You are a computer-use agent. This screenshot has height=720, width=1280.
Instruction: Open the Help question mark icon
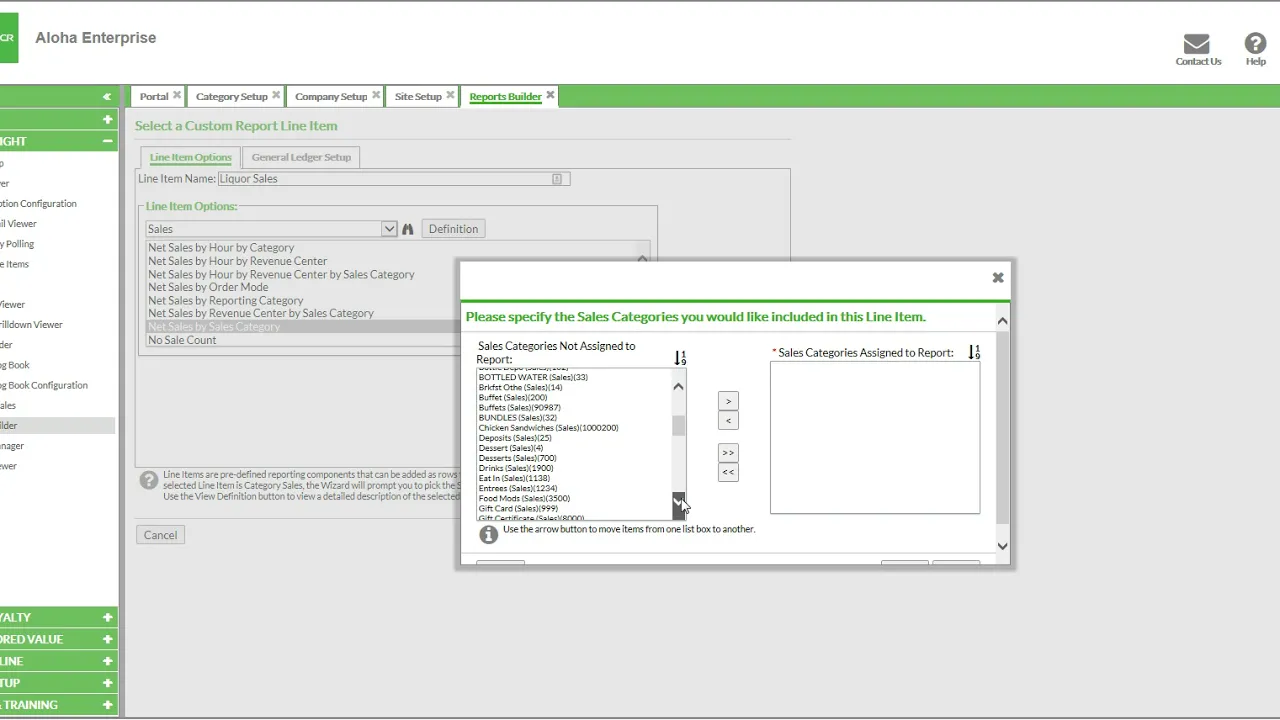click(1255, 43)
